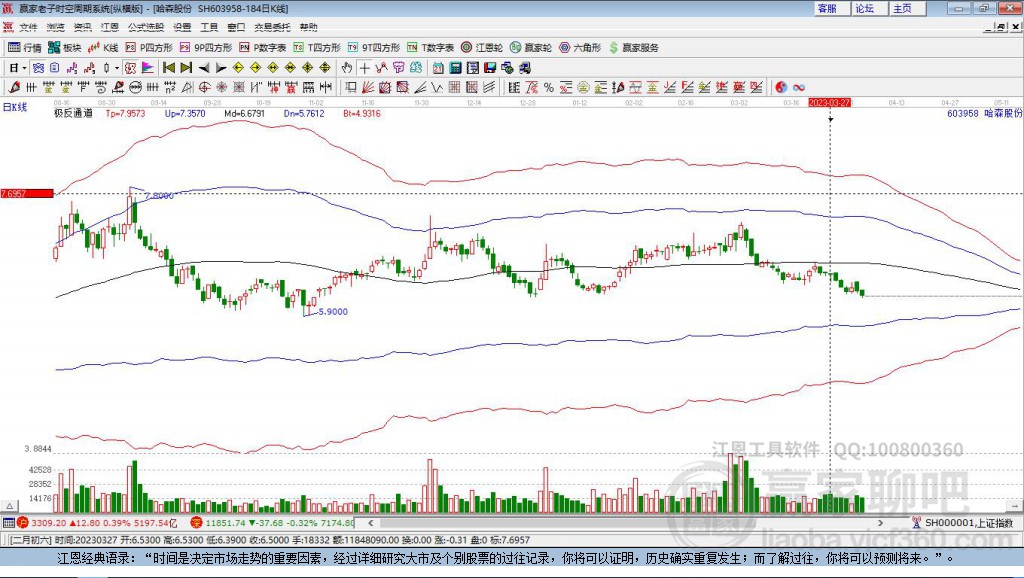This screenshot has height=578, width=1024.
Task: Click the yin-yang taiji icon
Action: [782, 87]
